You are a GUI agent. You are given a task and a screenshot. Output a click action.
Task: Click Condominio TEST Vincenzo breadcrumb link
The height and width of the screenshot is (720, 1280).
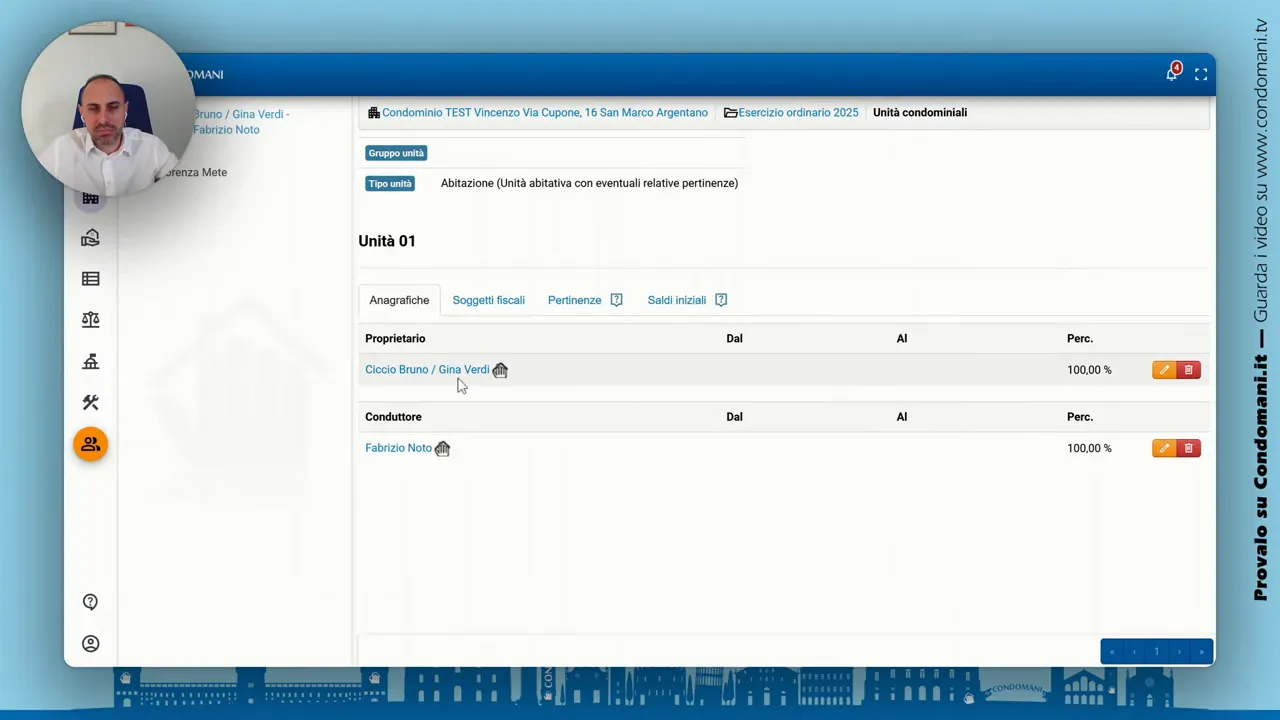click(x=544, y=113)
